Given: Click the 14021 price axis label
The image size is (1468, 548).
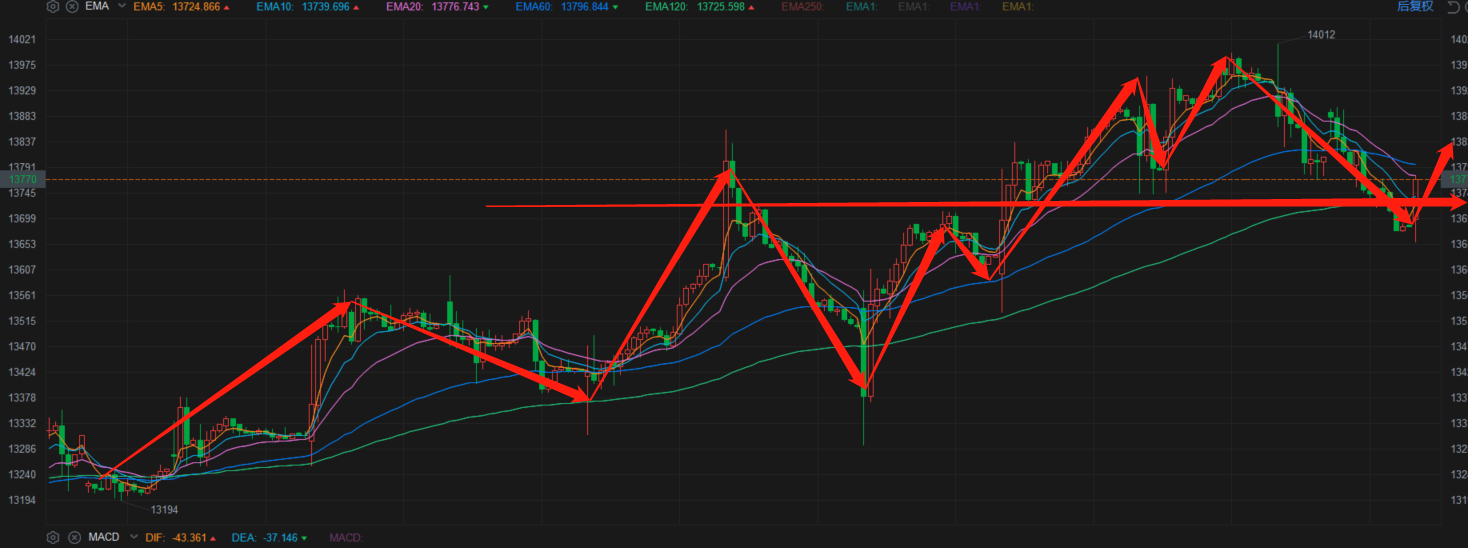Looking at the screenshot, I should point(22,40).
